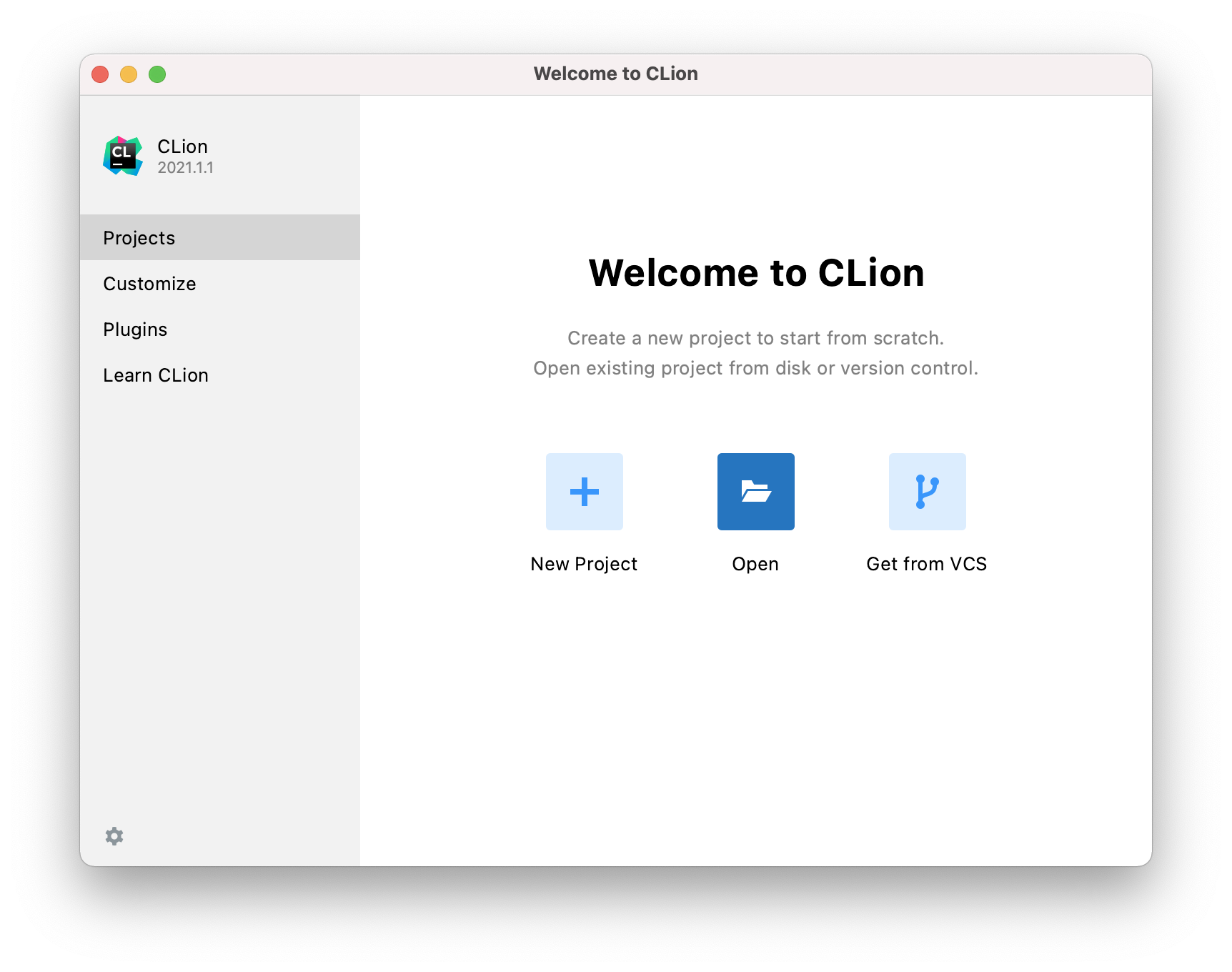
Task: Minimize the window with the yellow button
Action: click(129, 74)
